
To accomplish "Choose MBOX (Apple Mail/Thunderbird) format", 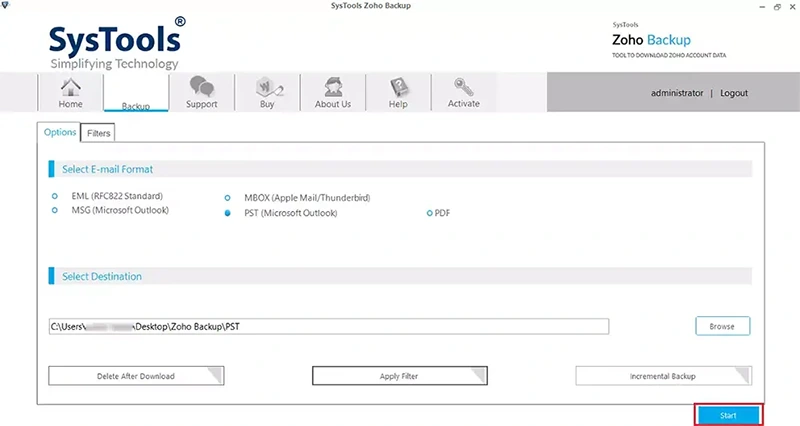I will (x=228, y=198).
